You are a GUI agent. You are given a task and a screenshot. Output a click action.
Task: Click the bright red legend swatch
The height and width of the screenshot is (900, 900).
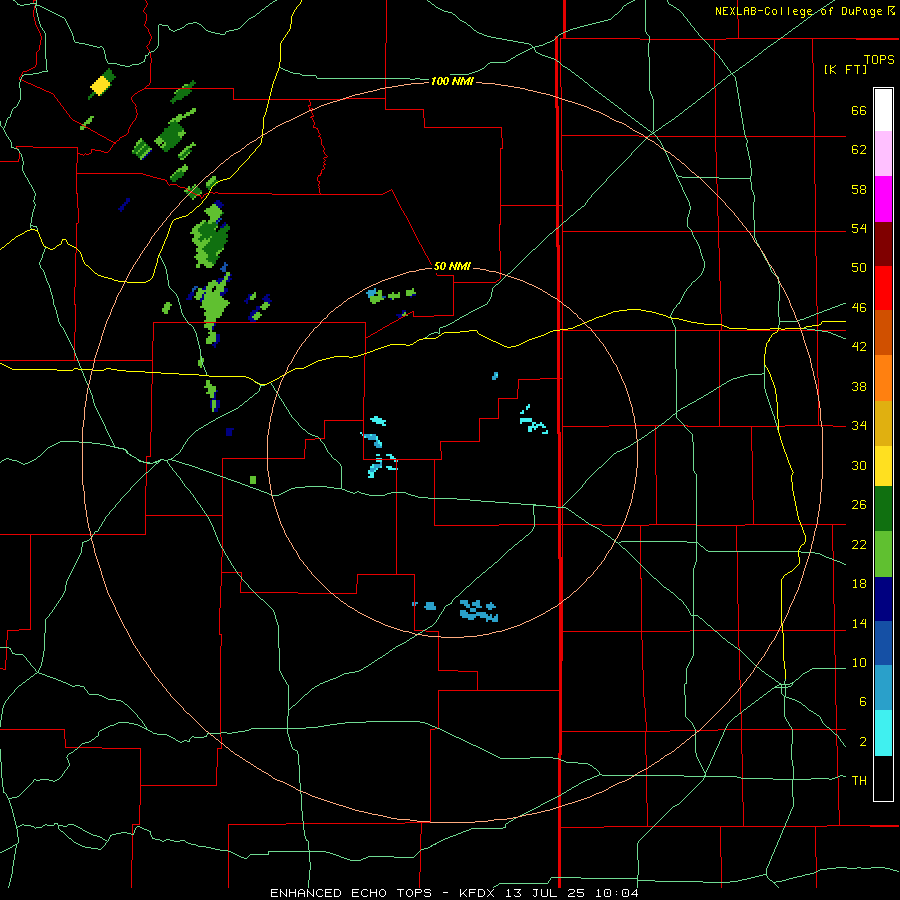(883, 288)
